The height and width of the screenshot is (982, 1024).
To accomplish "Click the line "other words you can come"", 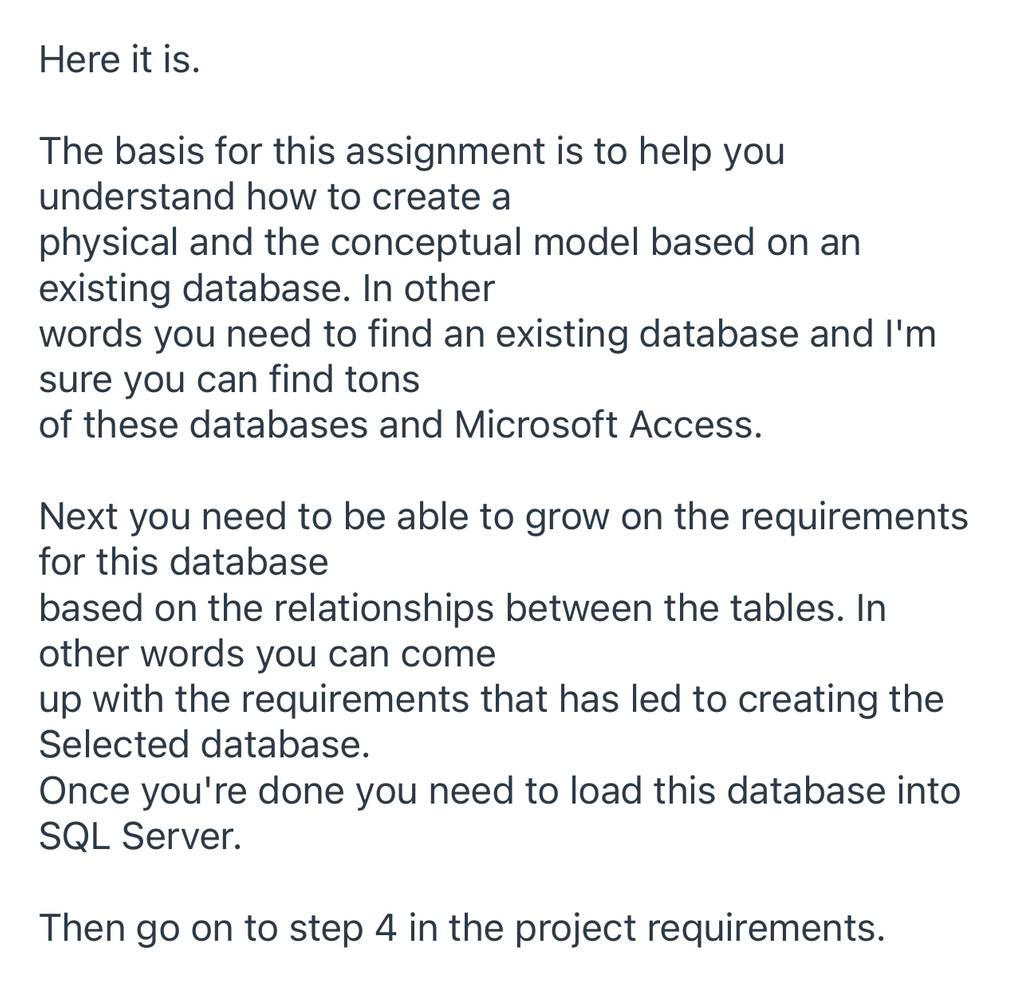I will 267,654.
